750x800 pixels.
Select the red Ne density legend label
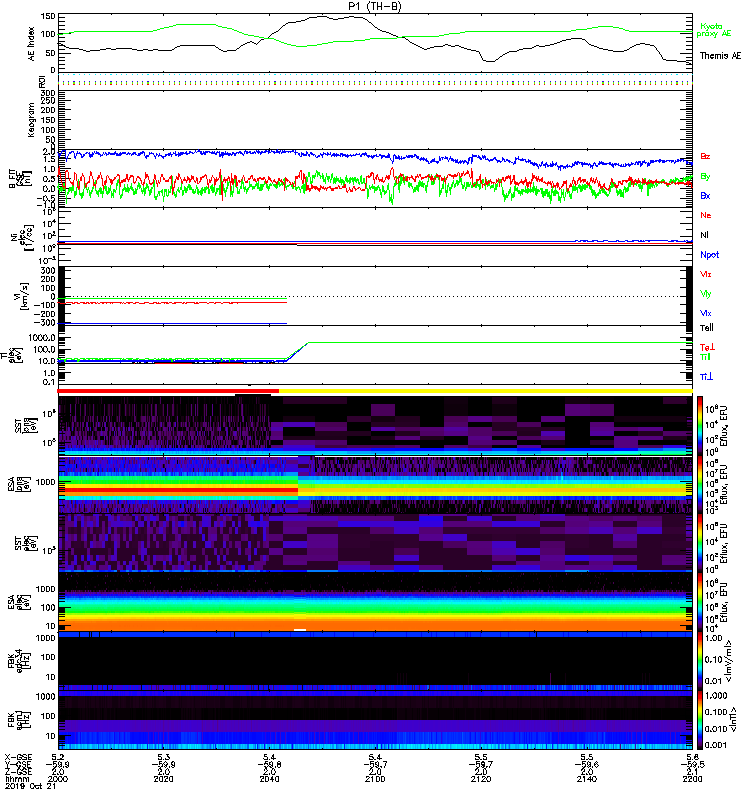705,215
